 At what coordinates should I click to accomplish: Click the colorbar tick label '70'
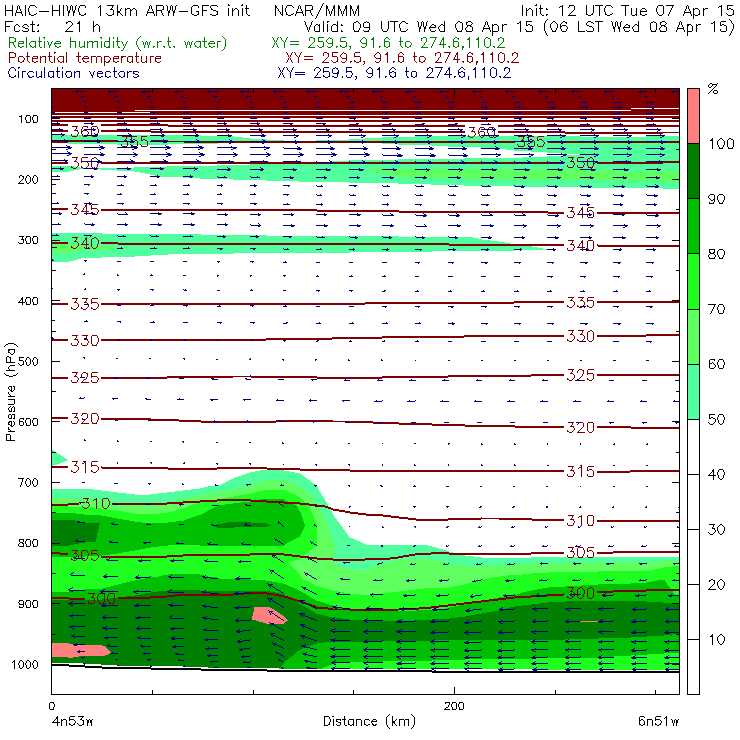[716, 309]
